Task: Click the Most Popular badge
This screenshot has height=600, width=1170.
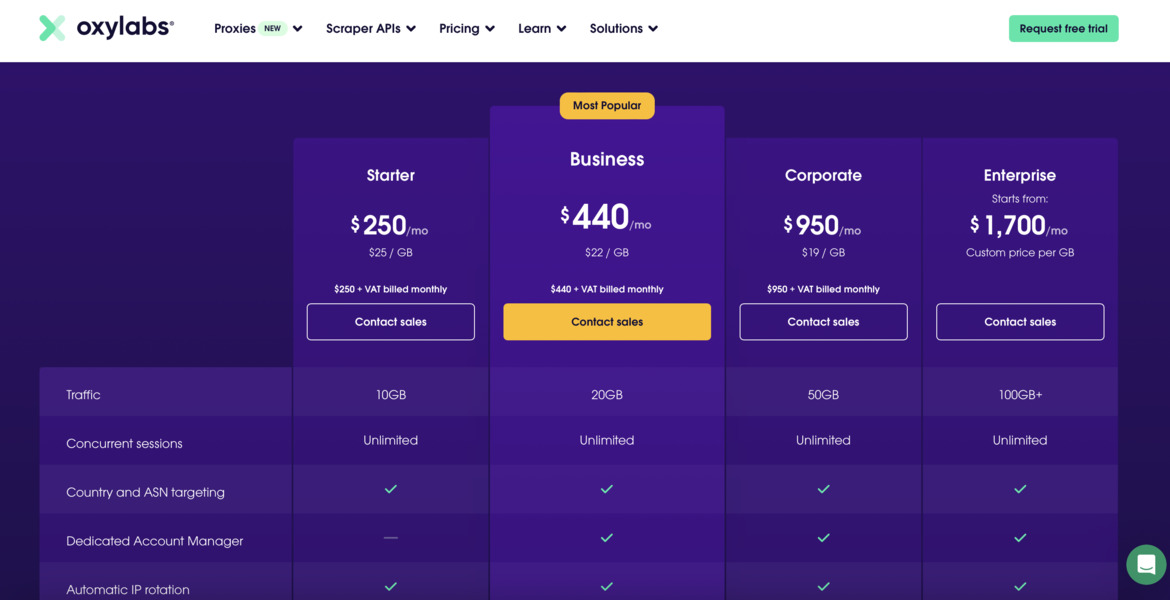Action: click(607, 105)
